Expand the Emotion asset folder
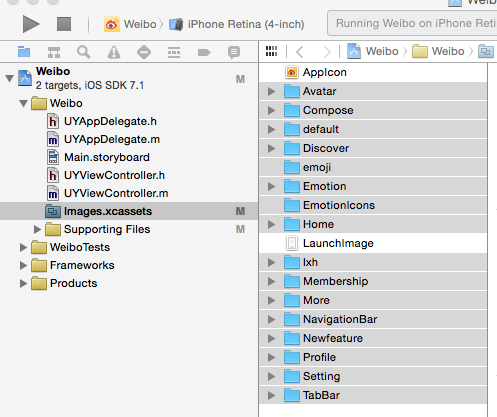The image size is (497, 417). click(272, 186)
